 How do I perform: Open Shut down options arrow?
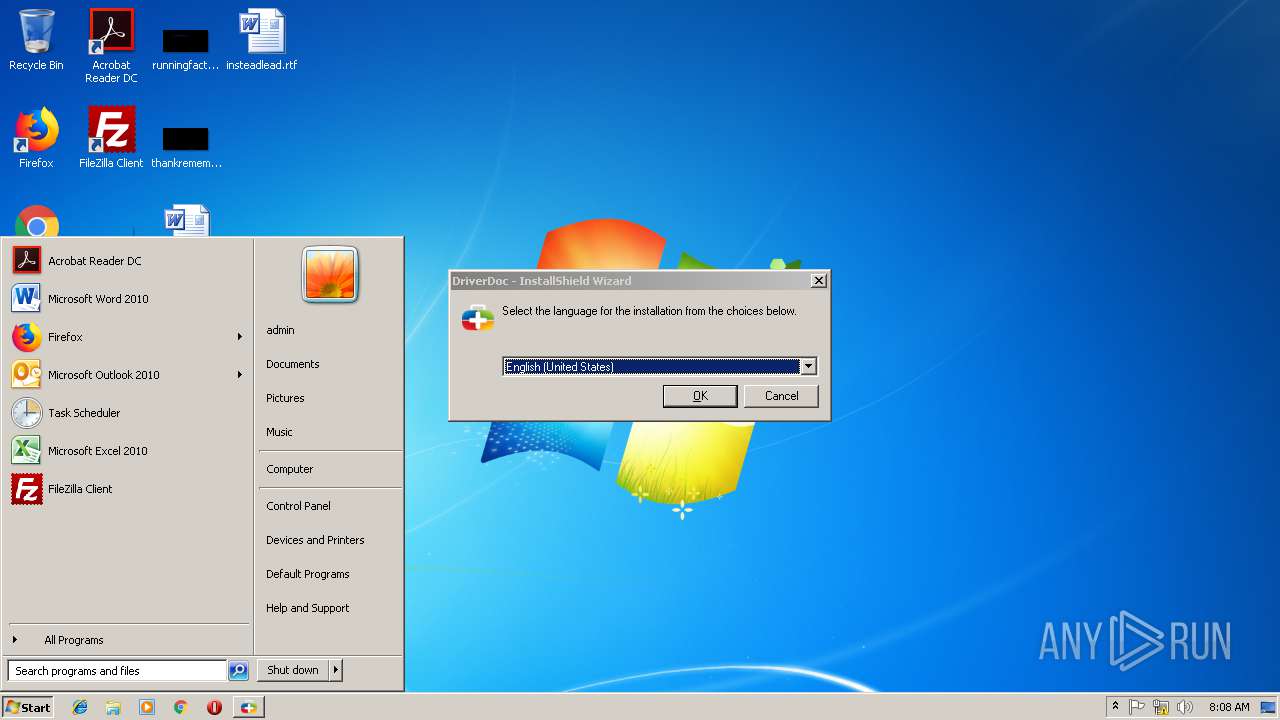pos(336,670)
